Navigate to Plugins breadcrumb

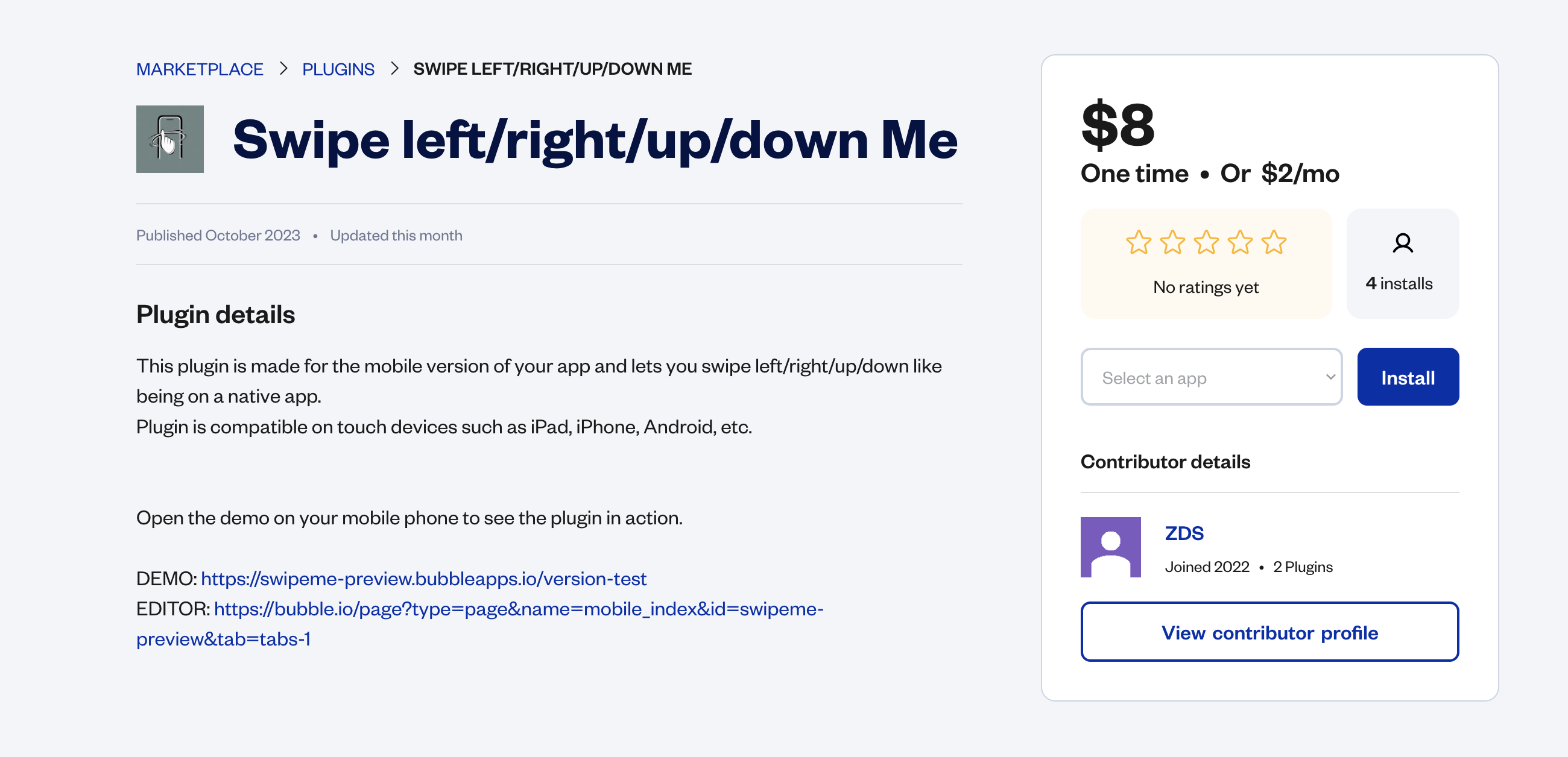pos(338,69)
